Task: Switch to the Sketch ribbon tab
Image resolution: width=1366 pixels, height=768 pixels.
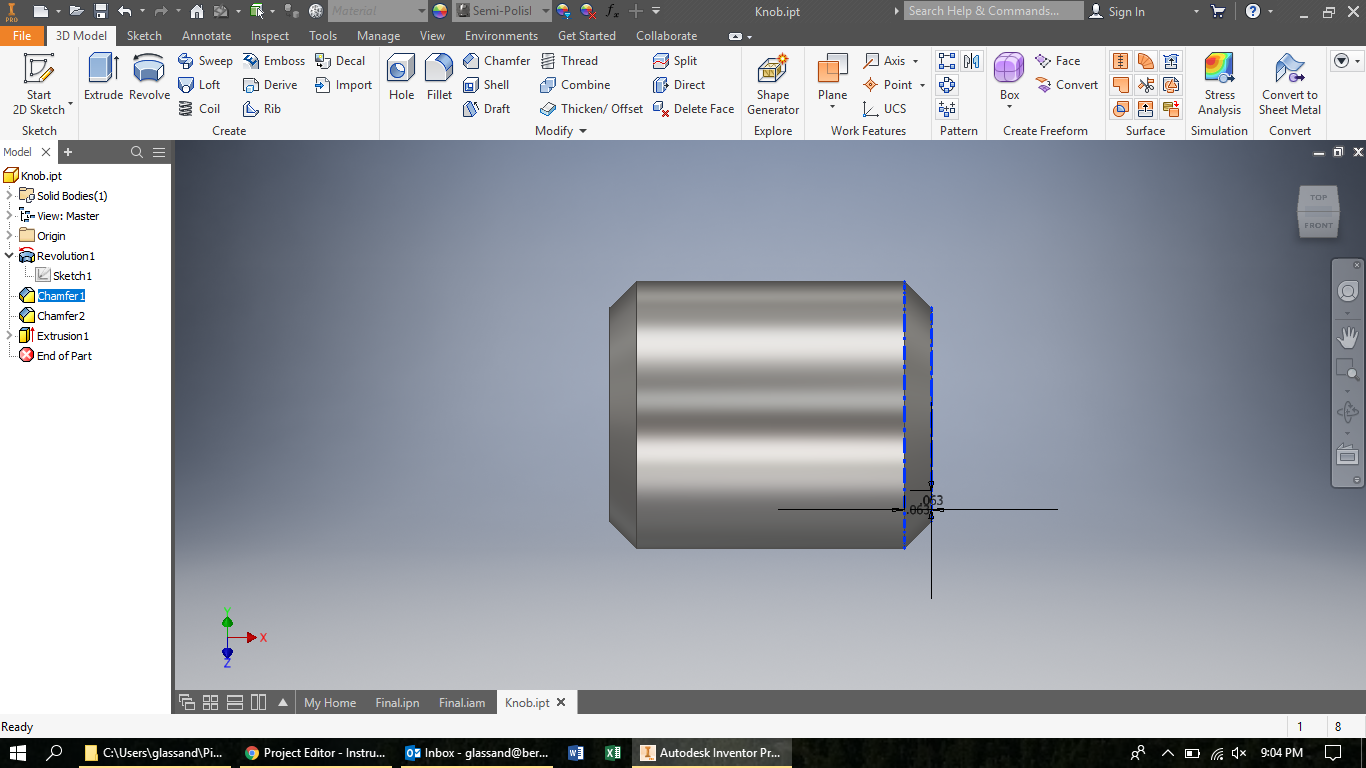Action: [144, 35]
